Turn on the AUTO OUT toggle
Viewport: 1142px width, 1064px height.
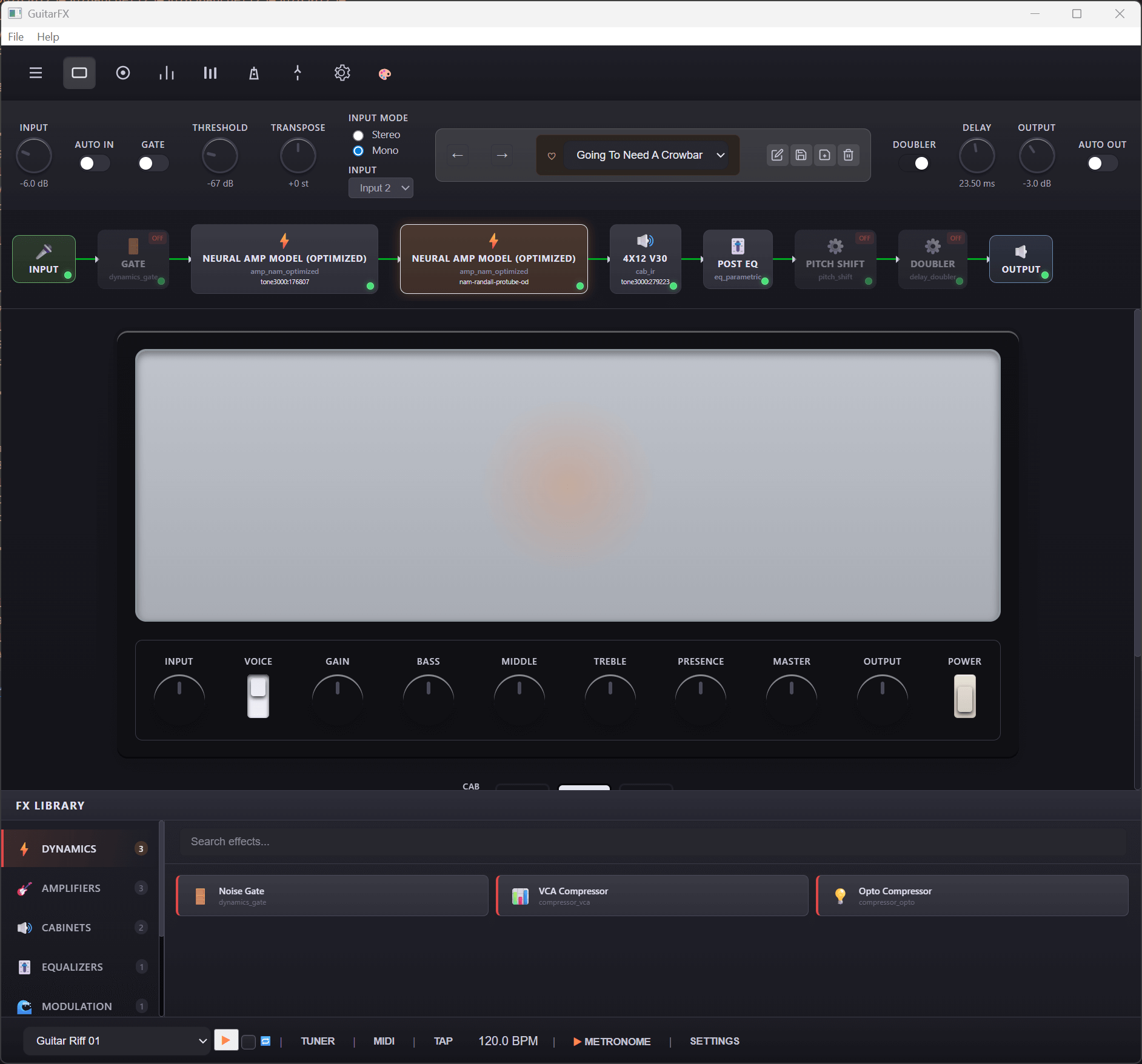1101,163
